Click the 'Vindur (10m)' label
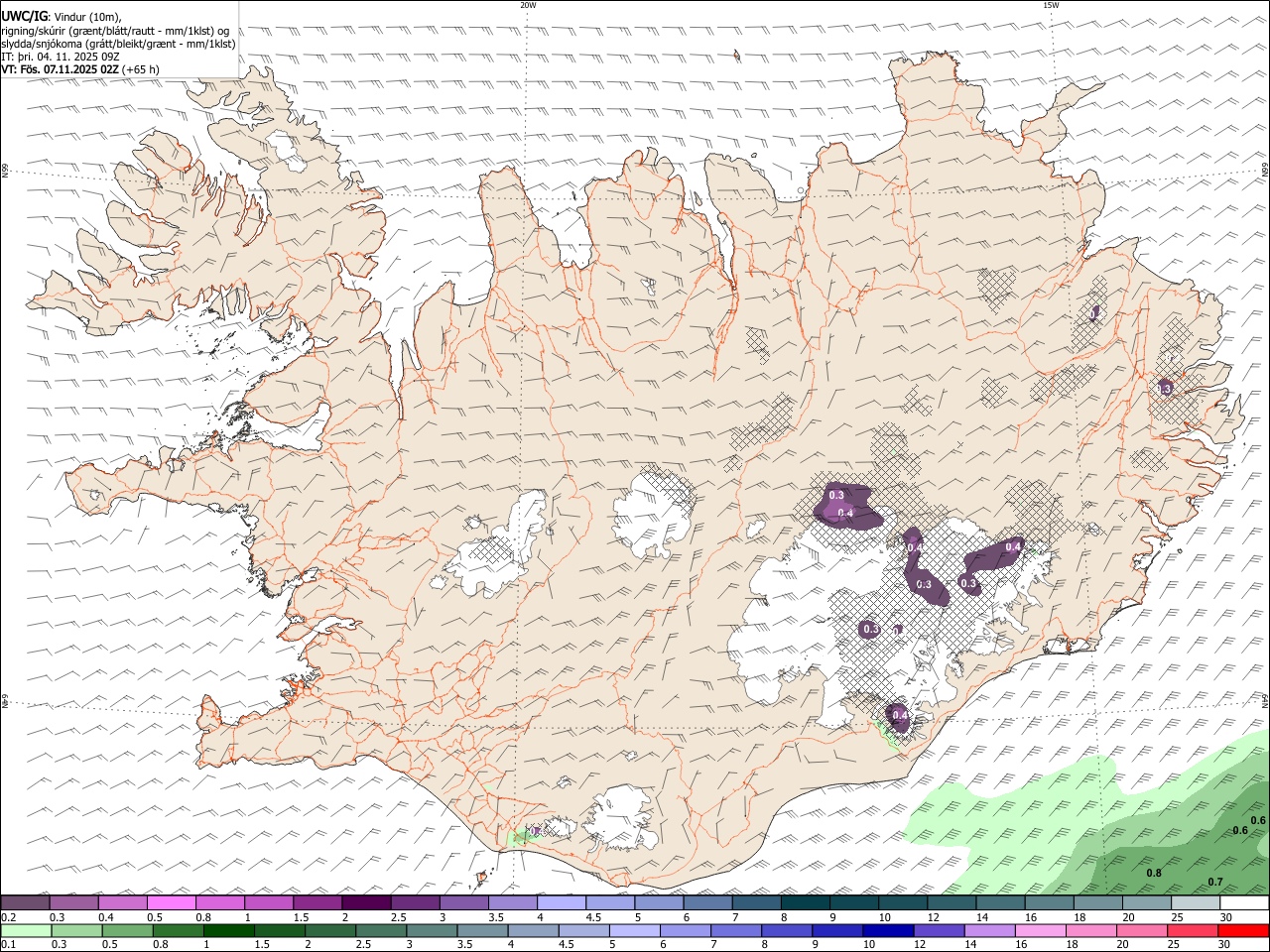Viewport: 1270px width, 952px height. click(x=85, y=16)
